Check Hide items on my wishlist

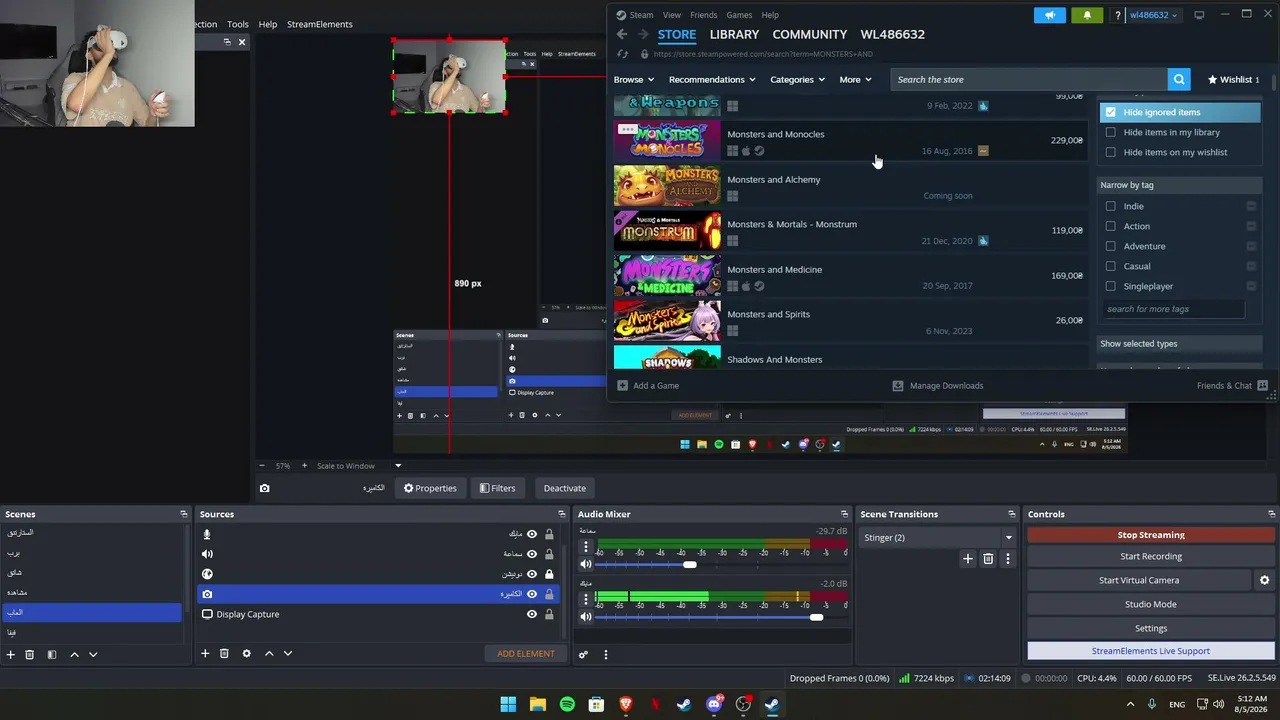pyautogui.click(x=1110, y=152)
